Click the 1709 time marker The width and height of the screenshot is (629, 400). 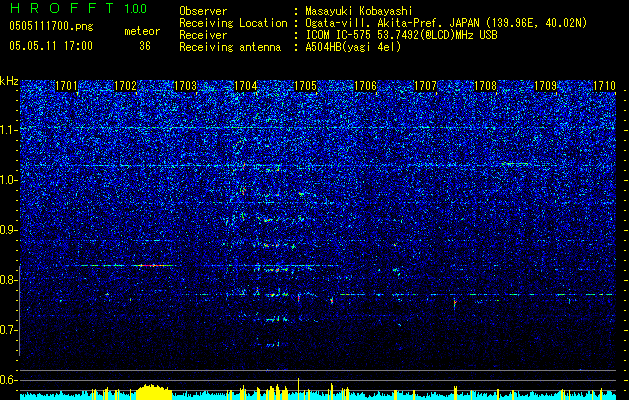tap(546, 86)
